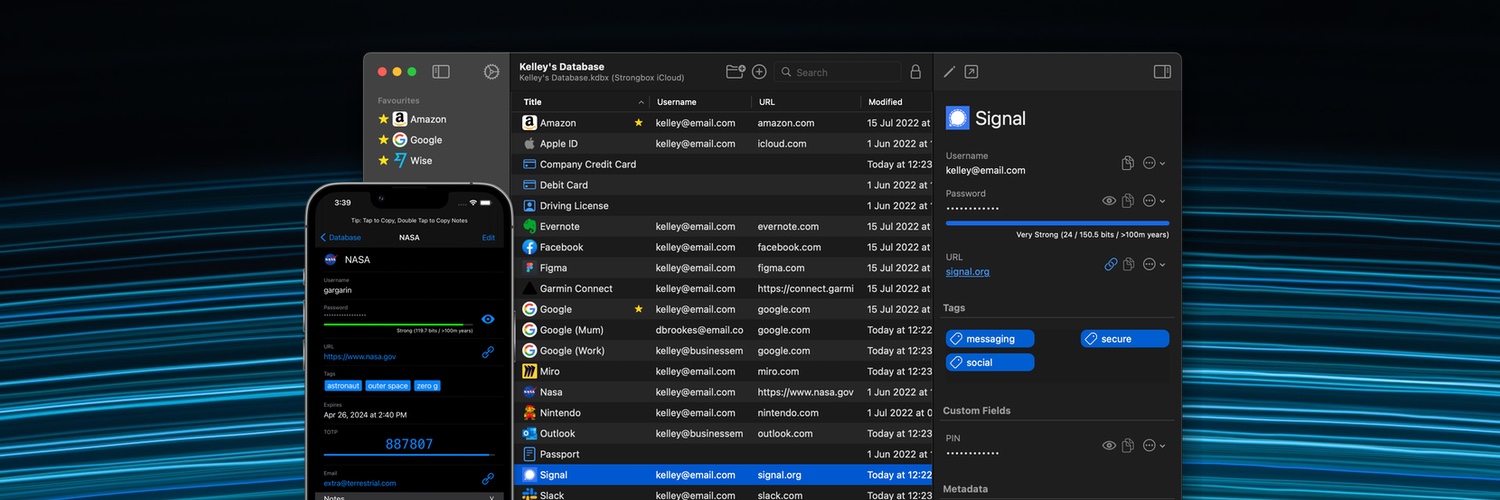Screen dimensions: 1500x500
Task: Select the Nintendo entry icon
Action: point(530,412)
